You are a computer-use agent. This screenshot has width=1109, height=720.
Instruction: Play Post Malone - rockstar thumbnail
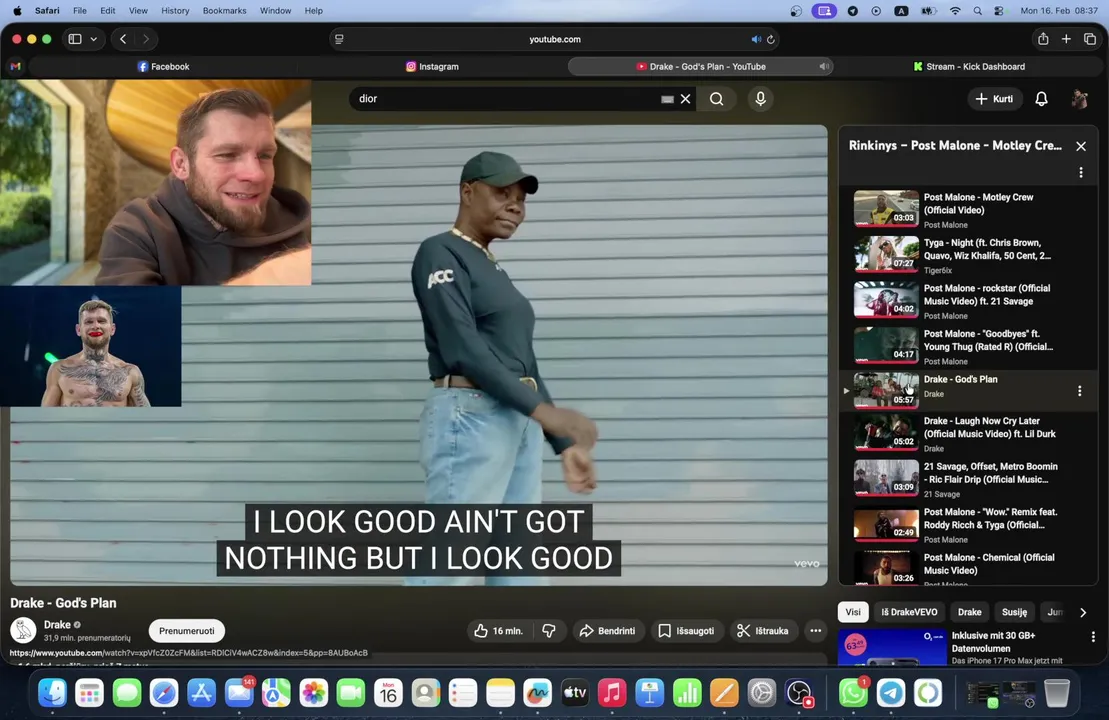886,299
